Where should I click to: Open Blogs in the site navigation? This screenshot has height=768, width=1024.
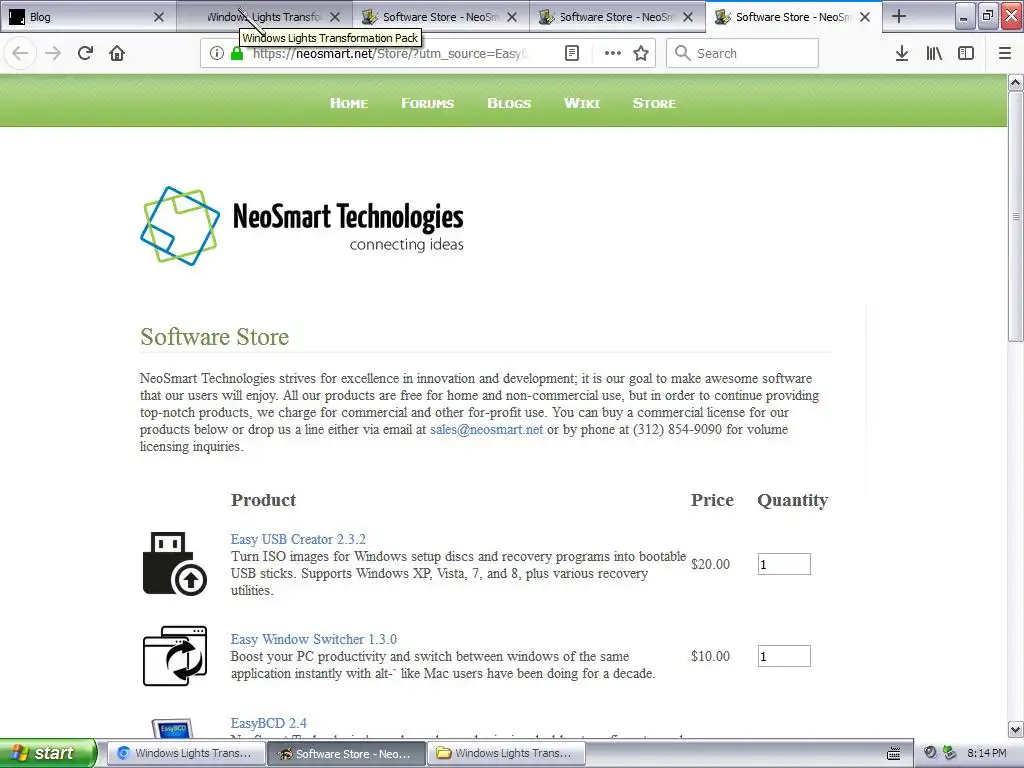pyautogui.click(x=509, y=103)
